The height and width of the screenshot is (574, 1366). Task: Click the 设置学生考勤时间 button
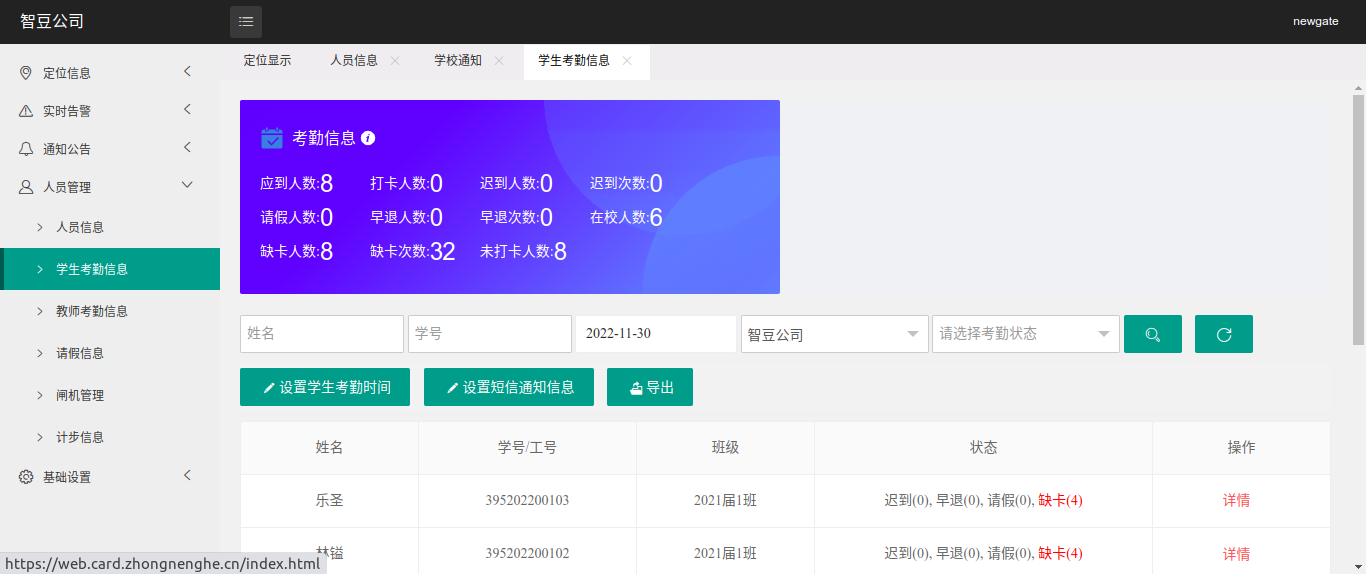coord(325,387)
